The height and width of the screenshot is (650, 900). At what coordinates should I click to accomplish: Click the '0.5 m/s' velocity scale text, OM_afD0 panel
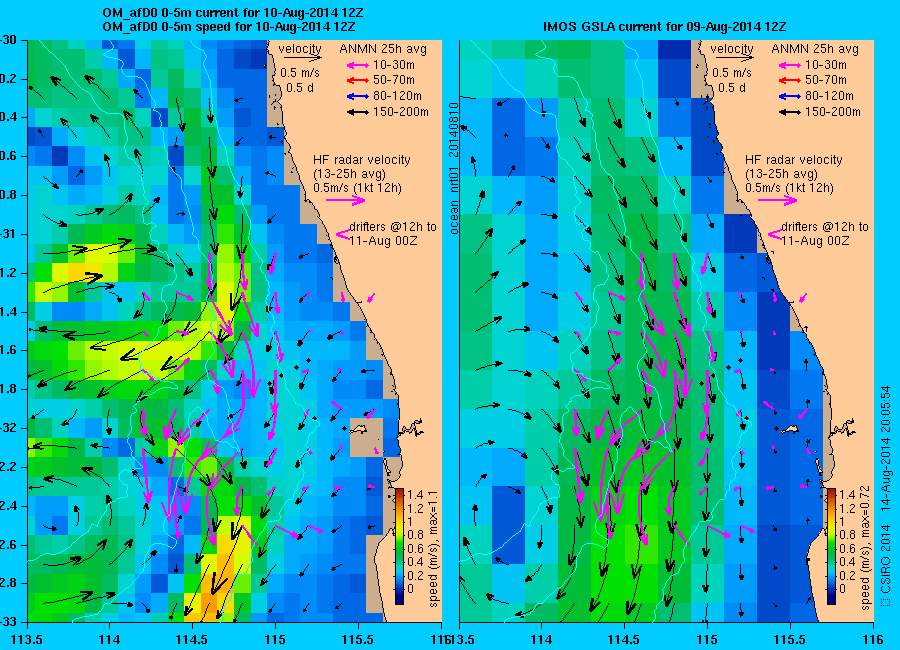300,73
